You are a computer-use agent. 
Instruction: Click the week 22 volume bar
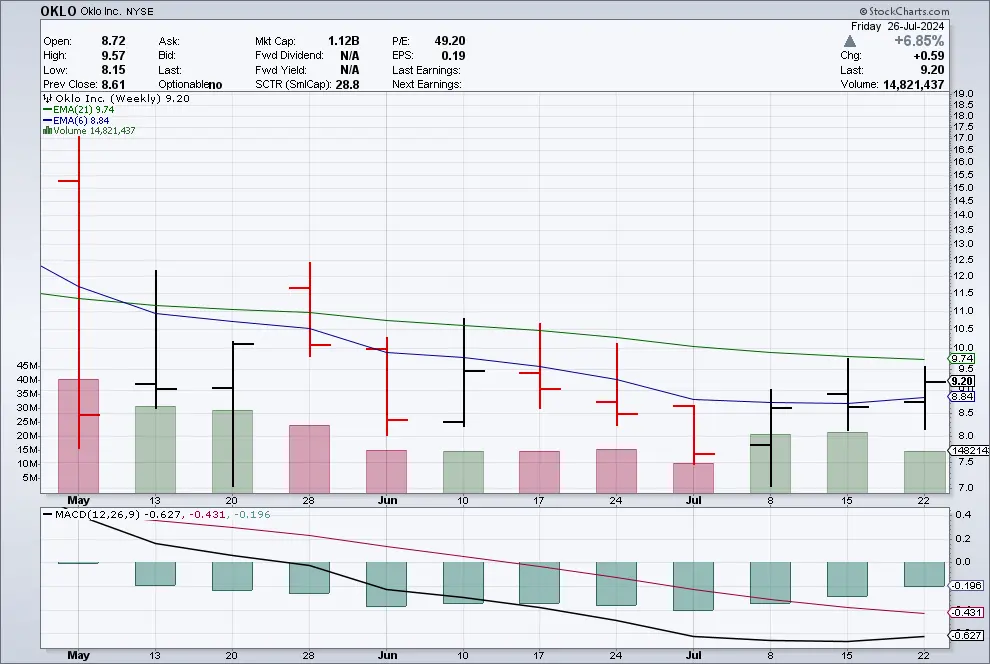click(x=924, y=471)
